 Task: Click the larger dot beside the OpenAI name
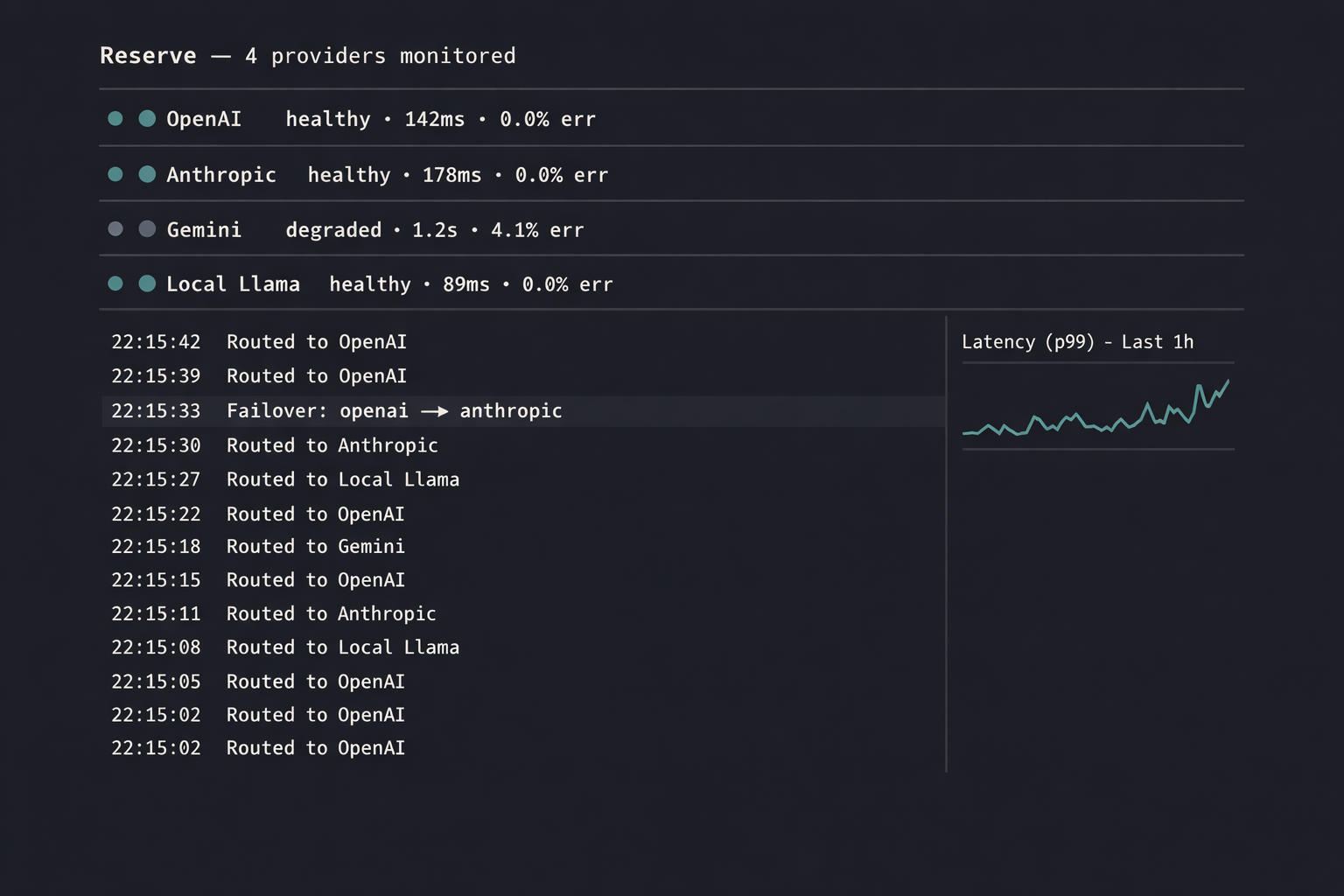coord(147,118)
